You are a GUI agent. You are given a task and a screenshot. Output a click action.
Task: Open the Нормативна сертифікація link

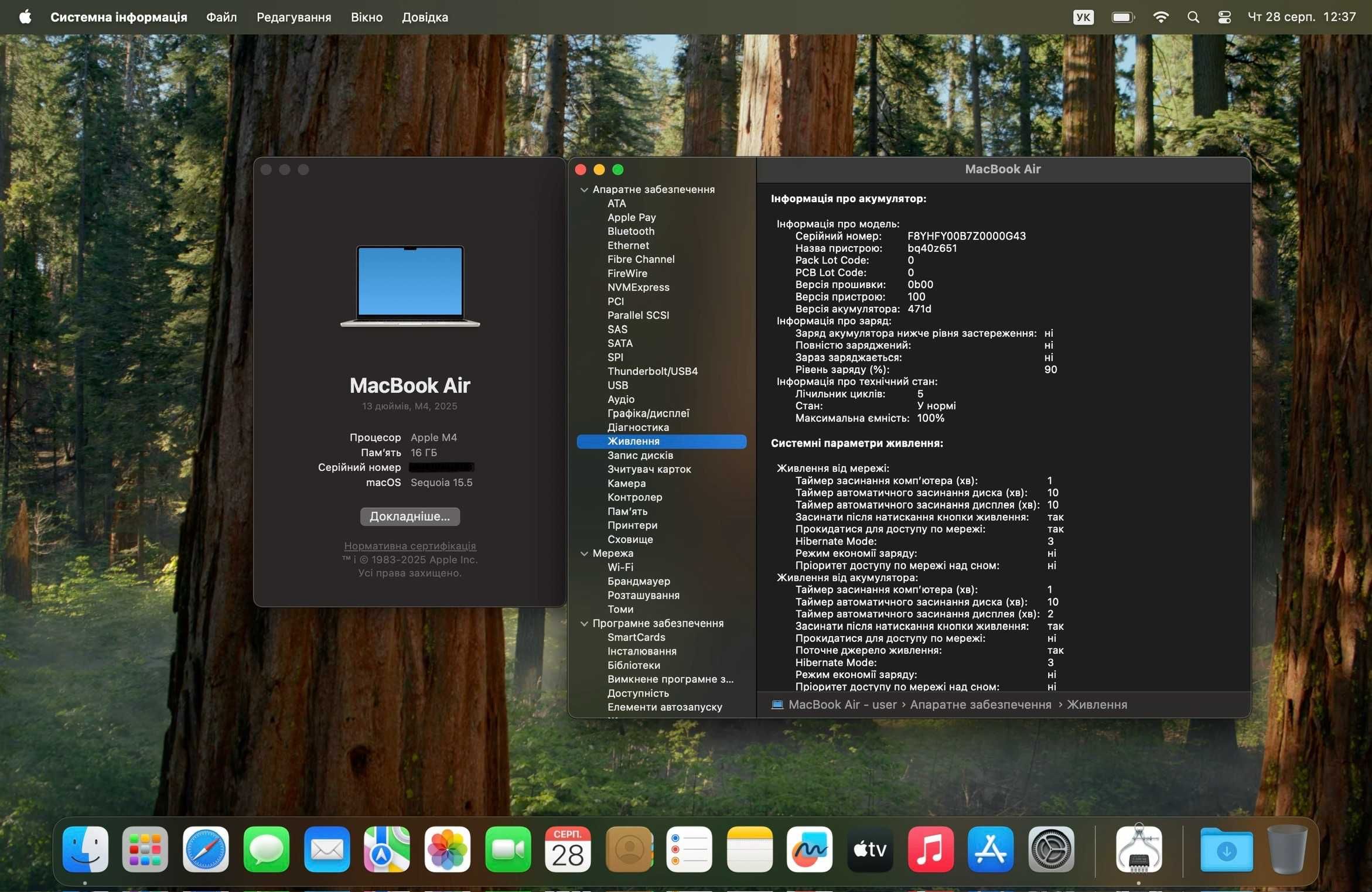(410, 546)
